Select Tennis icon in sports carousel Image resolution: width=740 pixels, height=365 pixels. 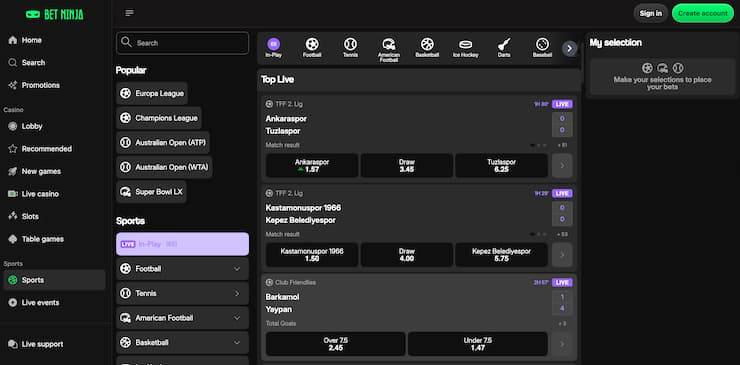coord(350,48)
